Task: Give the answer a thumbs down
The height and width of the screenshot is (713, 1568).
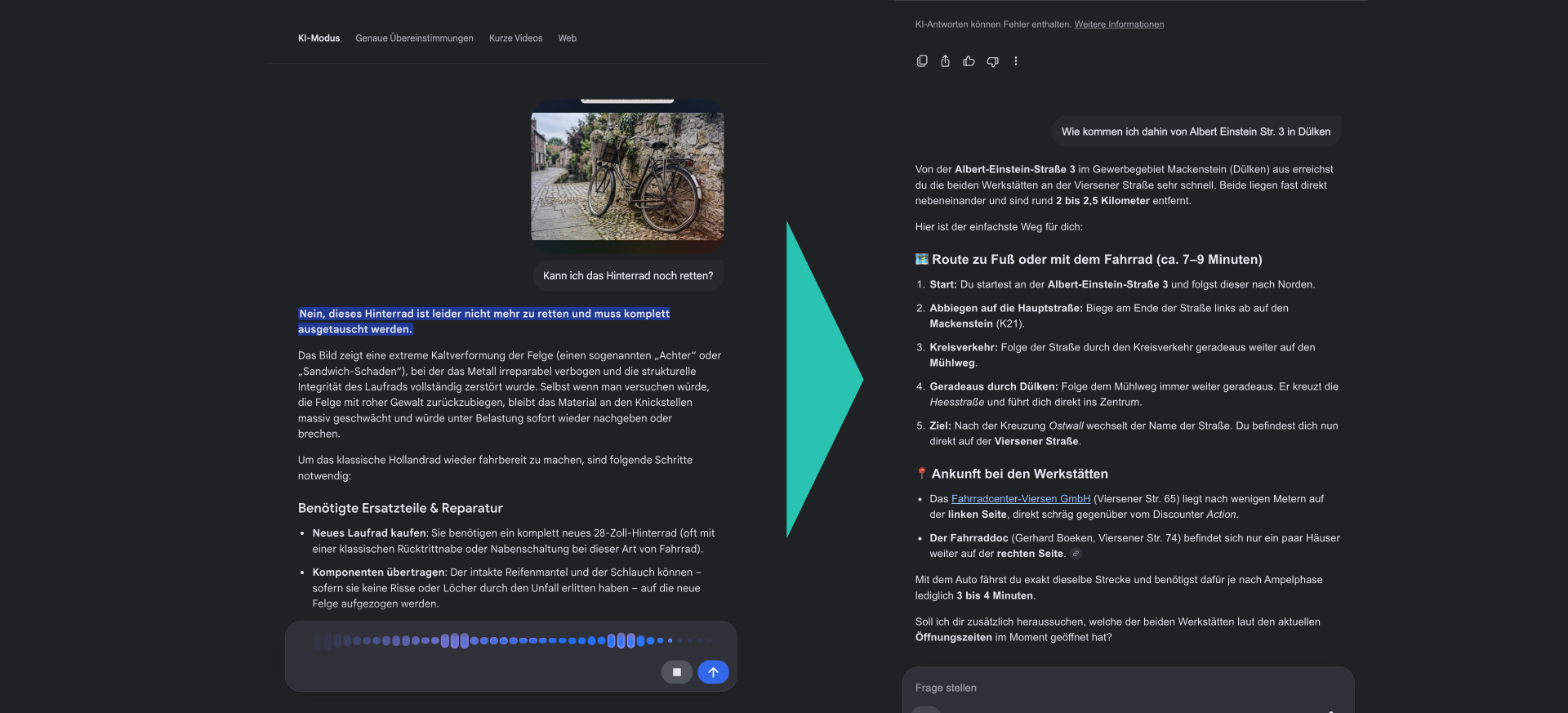Action: tap(992, 61)
